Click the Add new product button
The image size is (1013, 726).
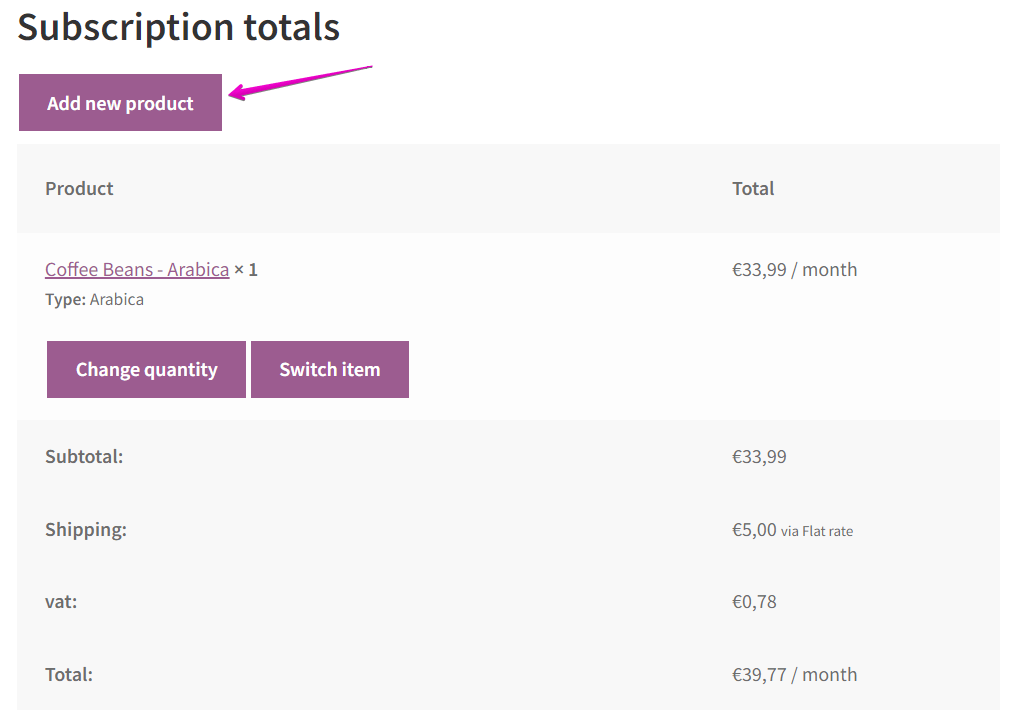120,102
